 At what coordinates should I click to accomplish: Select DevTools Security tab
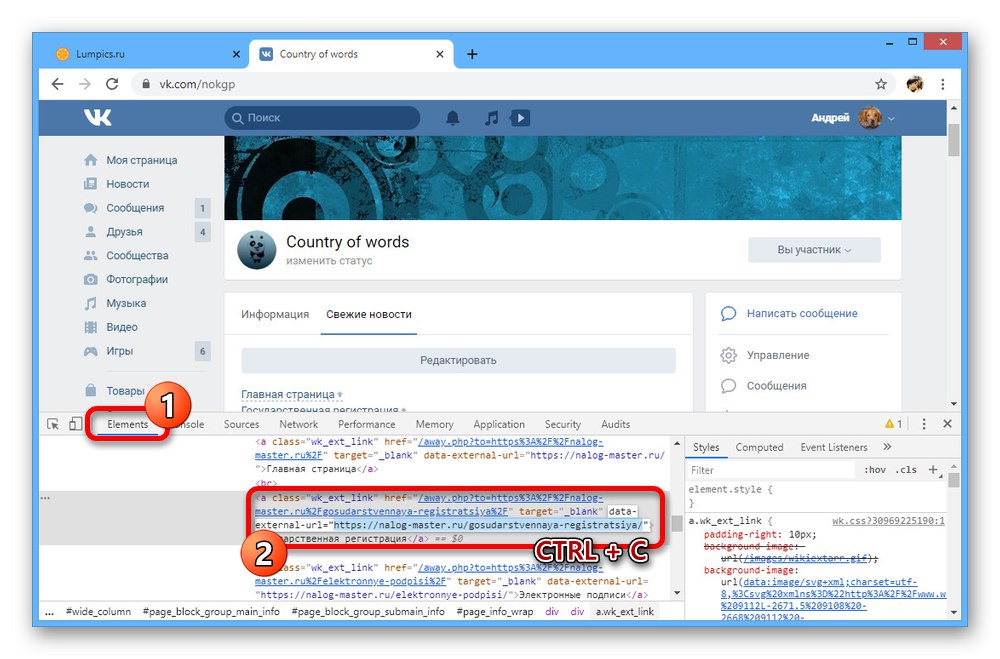pos(562,424)
